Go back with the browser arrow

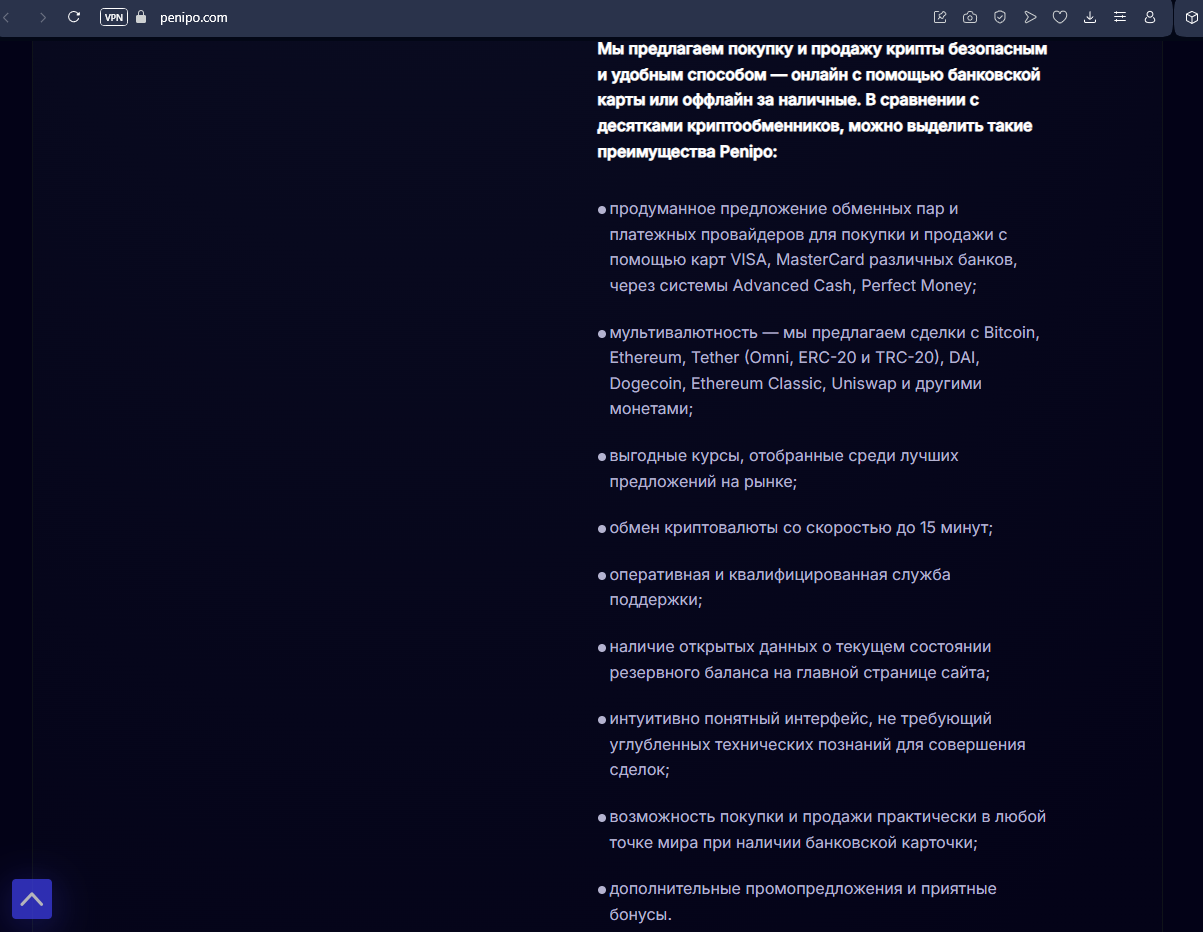[8, 17]
